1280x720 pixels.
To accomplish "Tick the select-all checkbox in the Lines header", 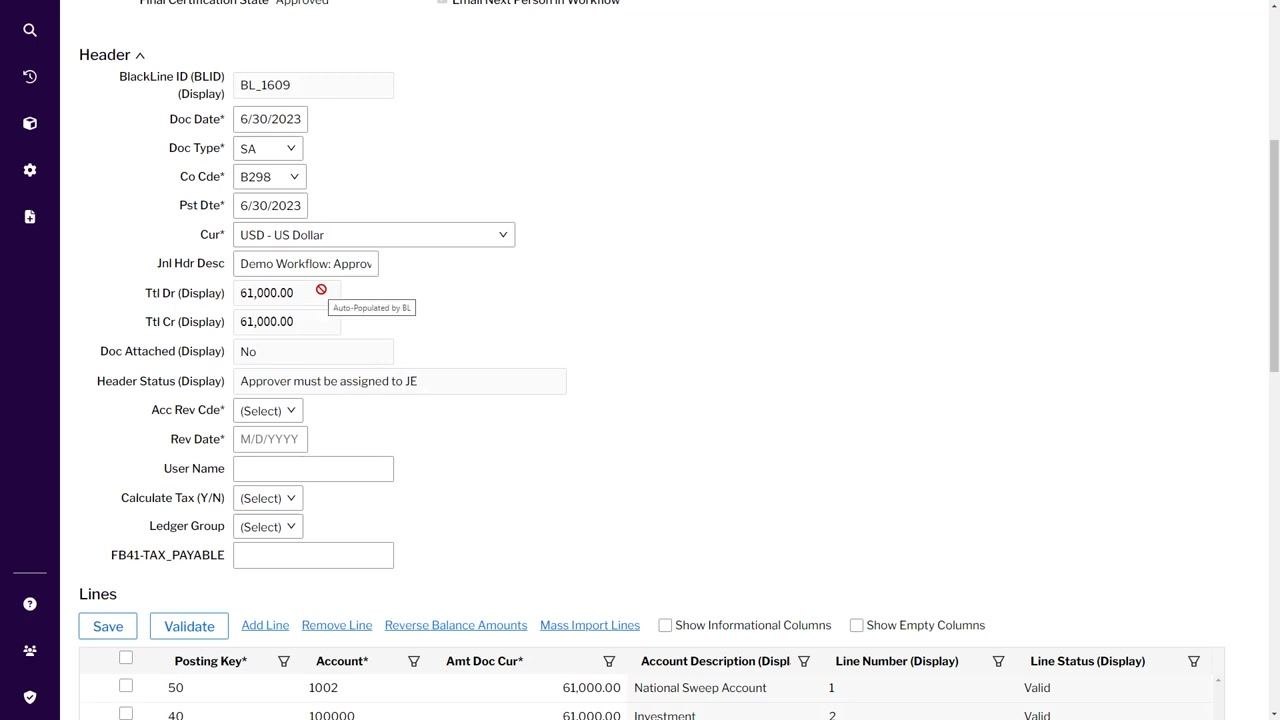I will [126, 658].
